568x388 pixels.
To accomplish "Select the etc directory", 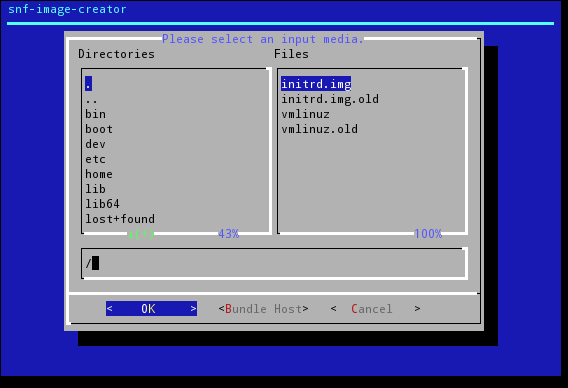I will (96, 159).
